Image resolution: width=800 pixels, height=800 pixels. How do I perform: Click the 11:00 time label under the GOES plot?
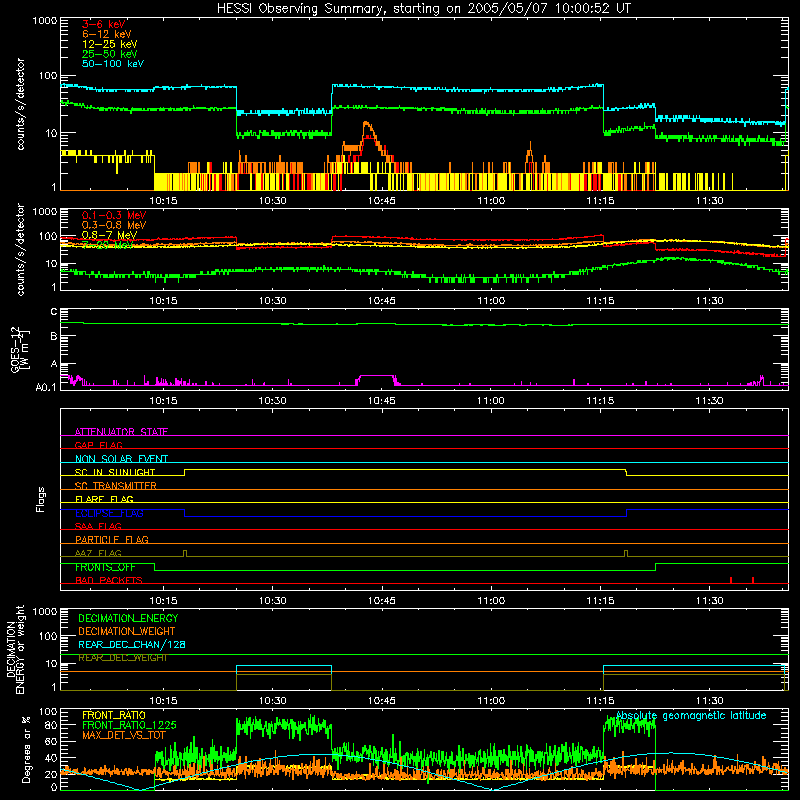pos(491,401)
